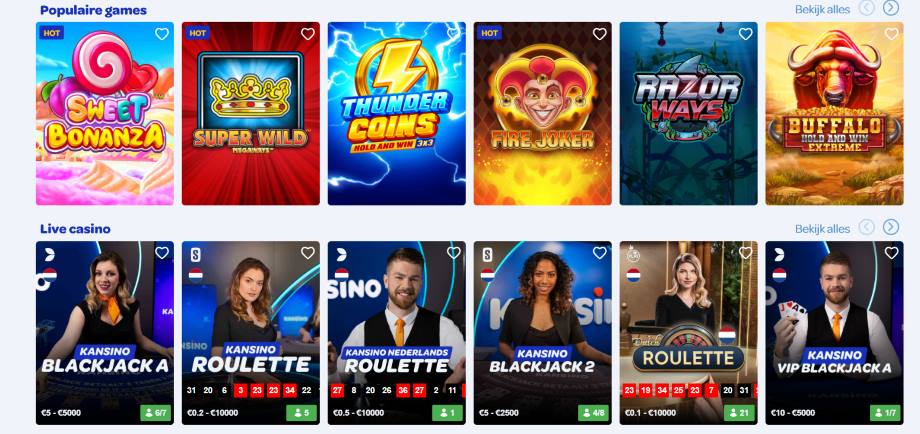920x434 pixels.
Task: Open Kansino Nederlands Roulette live table
Action: [x=397, y=333]
